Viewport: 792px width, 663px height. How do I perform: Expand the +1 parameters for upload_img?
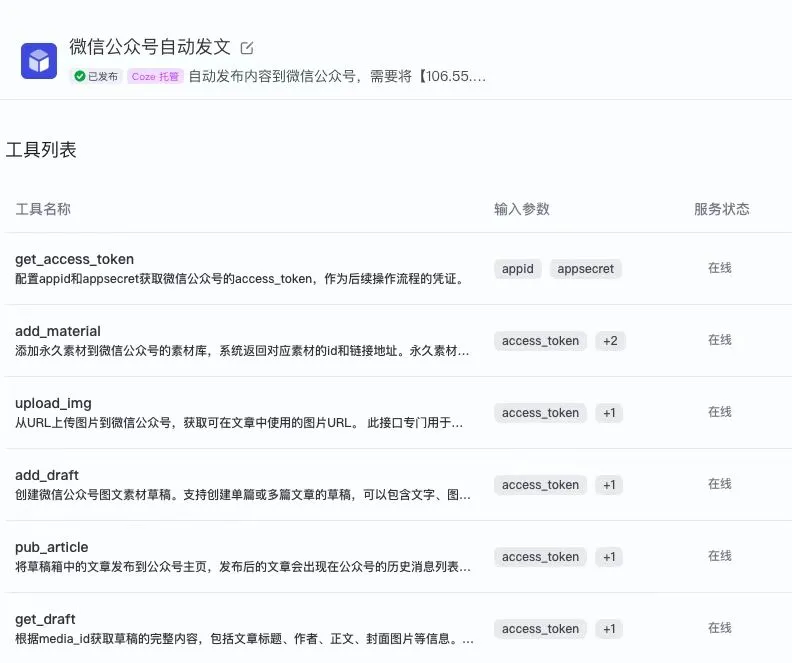[x=609, y=413]
